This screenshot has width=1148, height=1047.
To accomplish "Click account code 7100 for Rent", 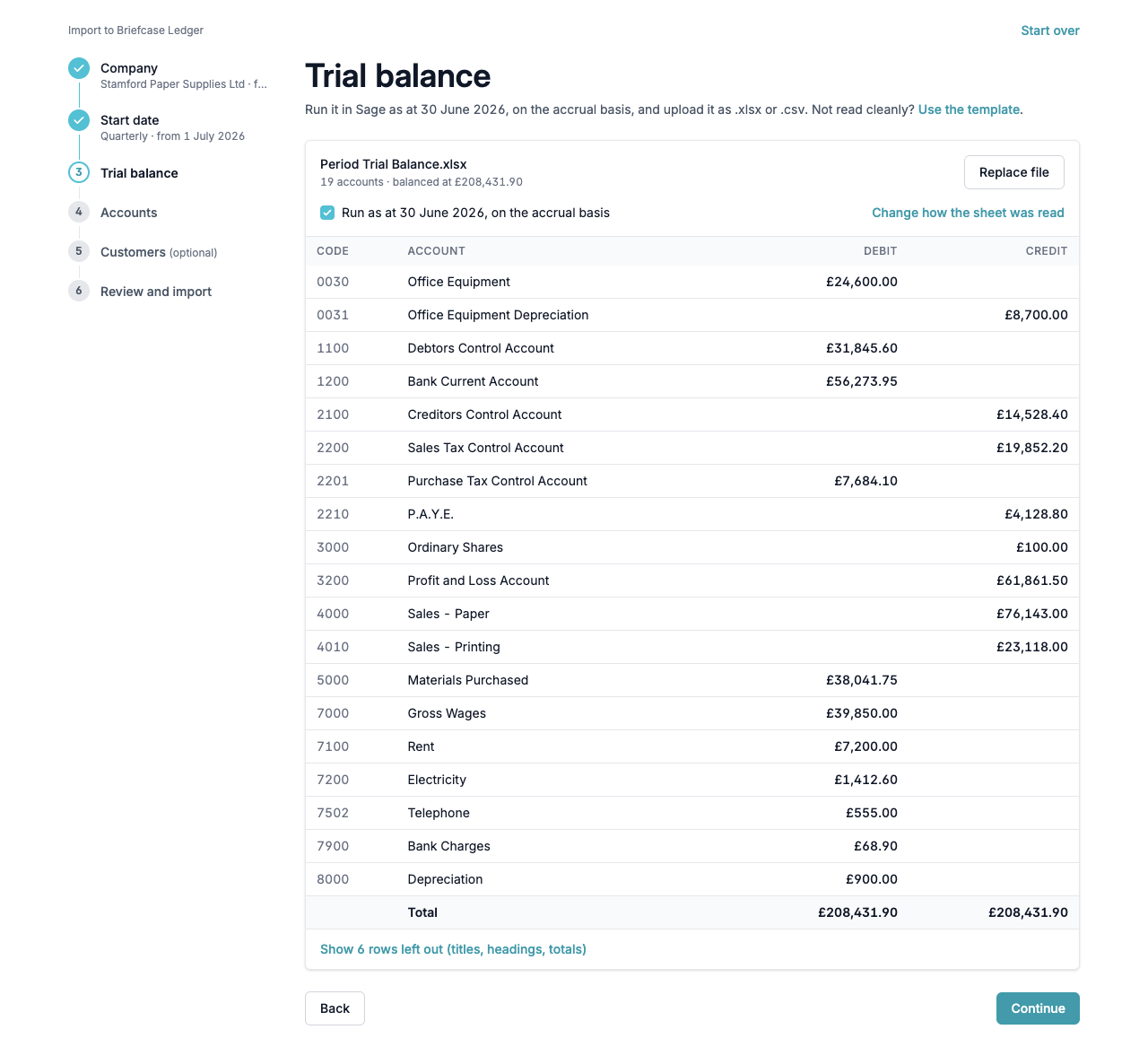I will [x=333, y=746].
